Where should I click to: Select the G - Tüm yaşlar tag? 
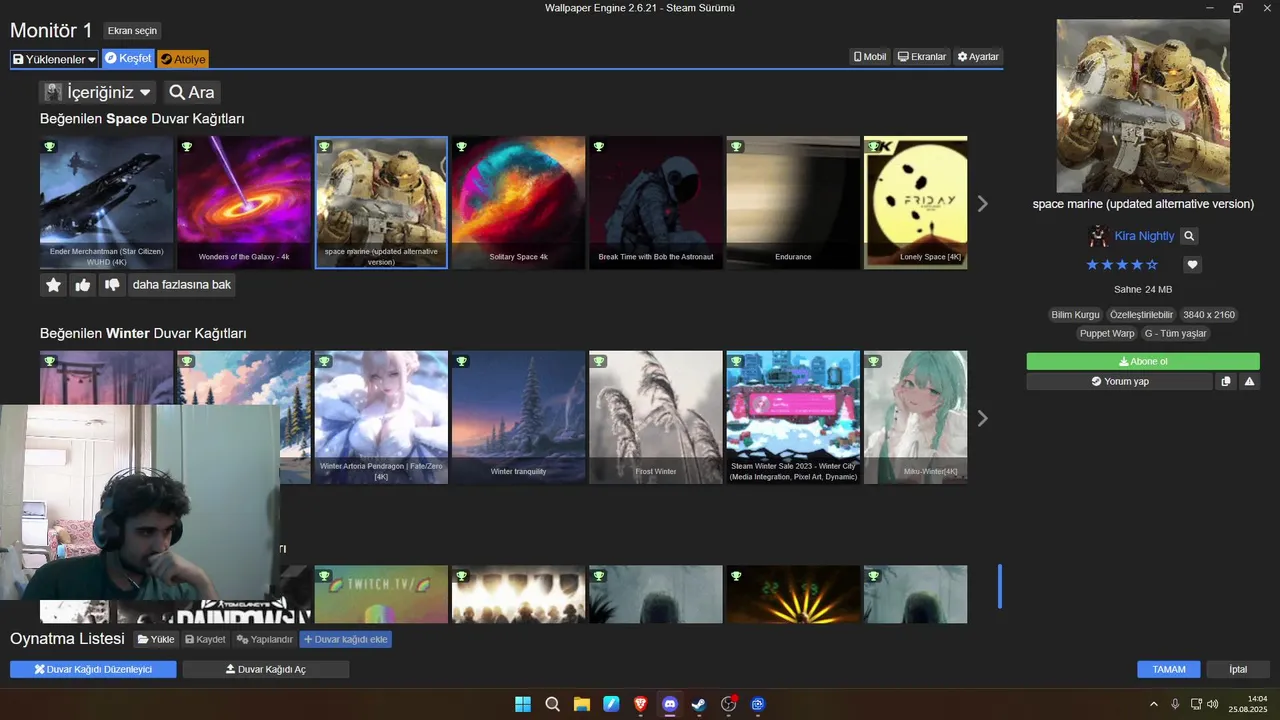click(x=1176, y=333)
